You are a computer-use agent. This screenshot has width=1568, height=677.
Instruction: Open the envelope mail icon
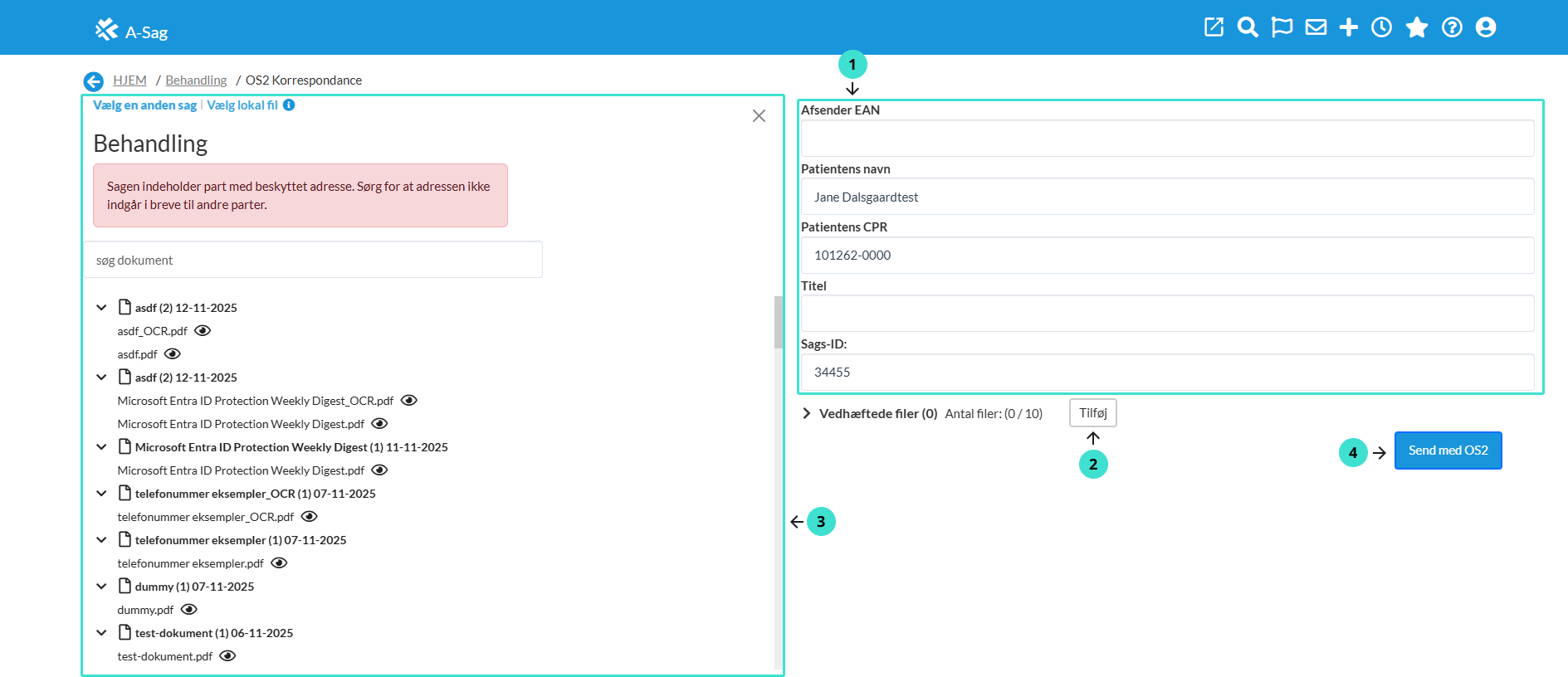tap(1316, 27)
